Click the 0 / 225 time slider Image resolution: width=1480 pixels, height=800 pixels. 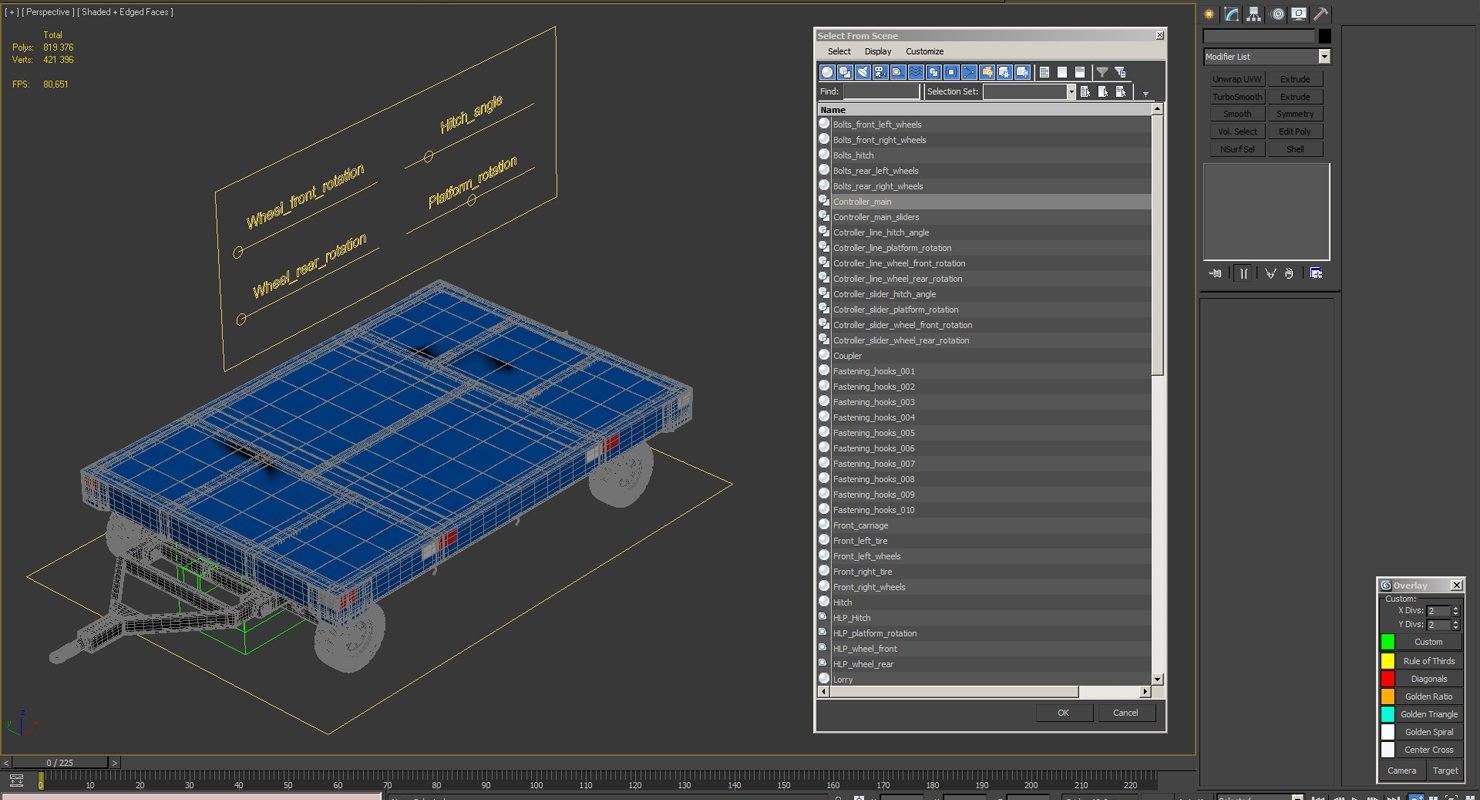pos(60,763)
